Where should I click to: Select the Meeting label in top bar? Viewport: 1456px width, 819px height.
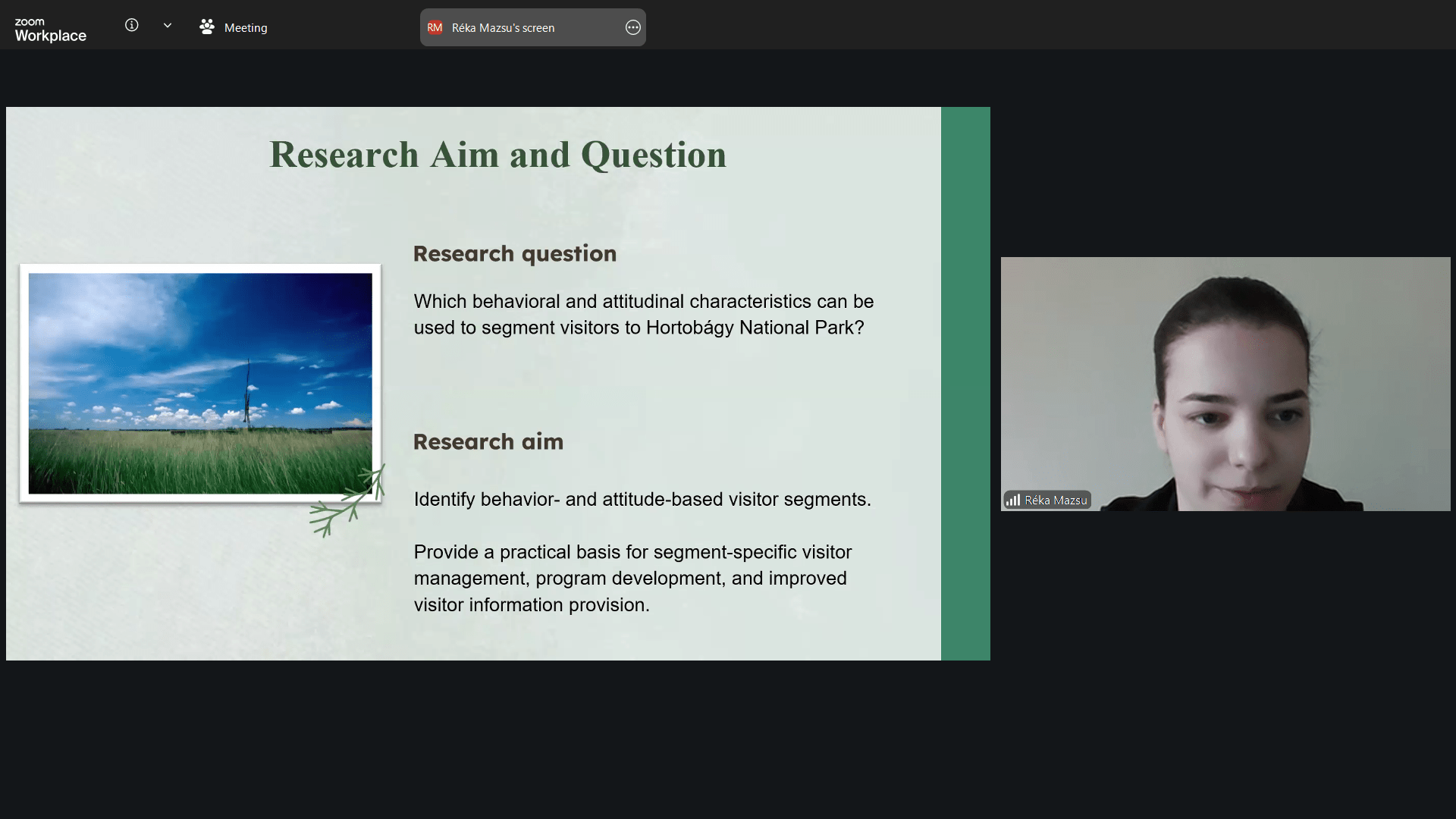(246, 28)
